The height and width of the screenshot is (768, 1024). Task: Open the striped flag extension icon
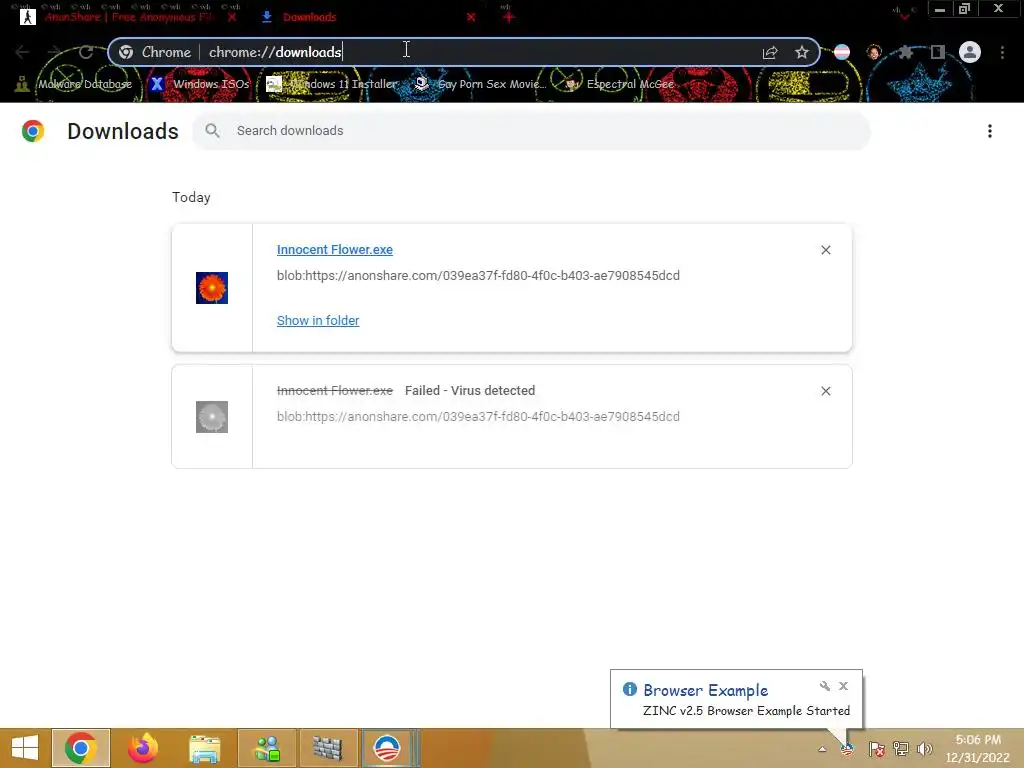click(842, 52)
